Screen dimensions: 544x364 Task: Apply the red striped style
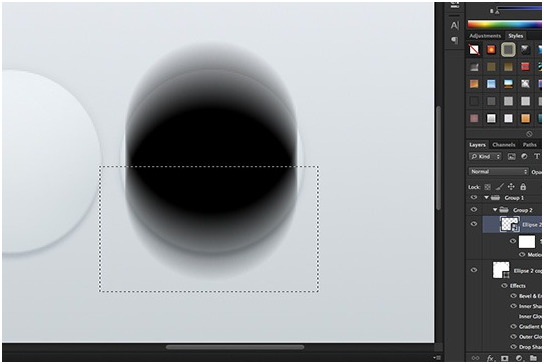(x=525, y=67)
